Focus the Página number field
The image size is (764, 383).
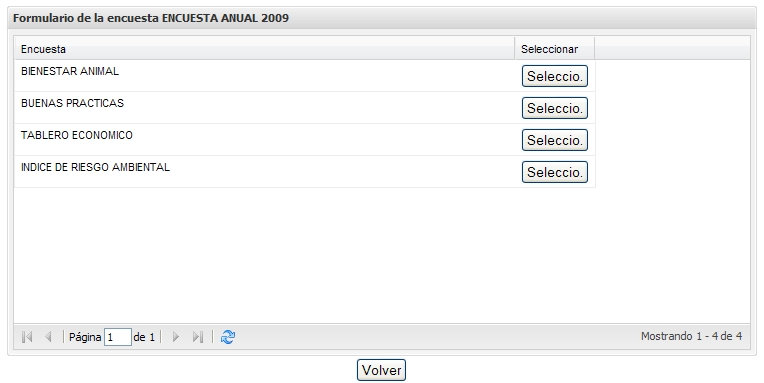click(117, 337)
